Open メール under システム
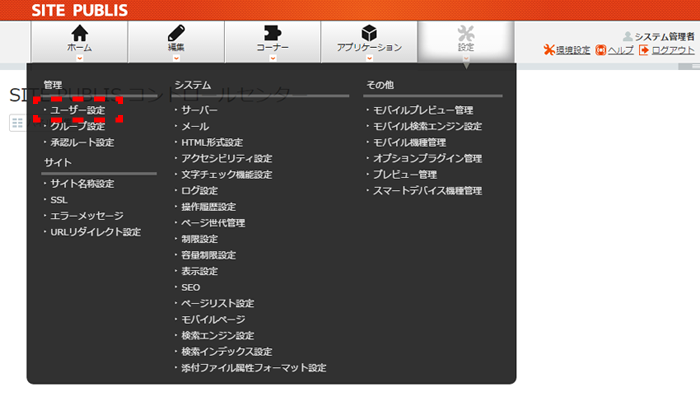700x420 pixels. [195, 126]
